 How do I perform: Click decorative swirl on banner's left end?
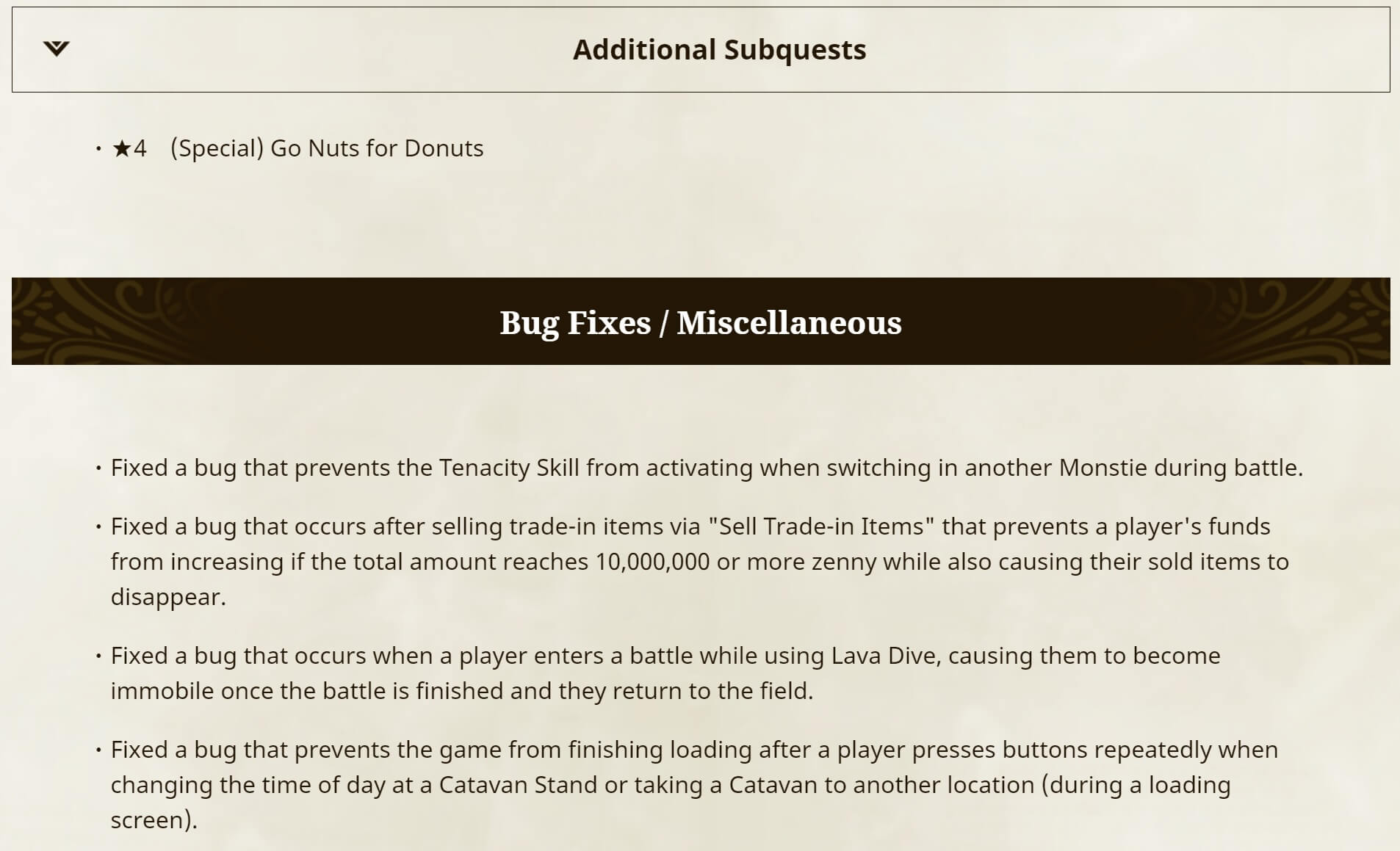[x=88, y=322]
